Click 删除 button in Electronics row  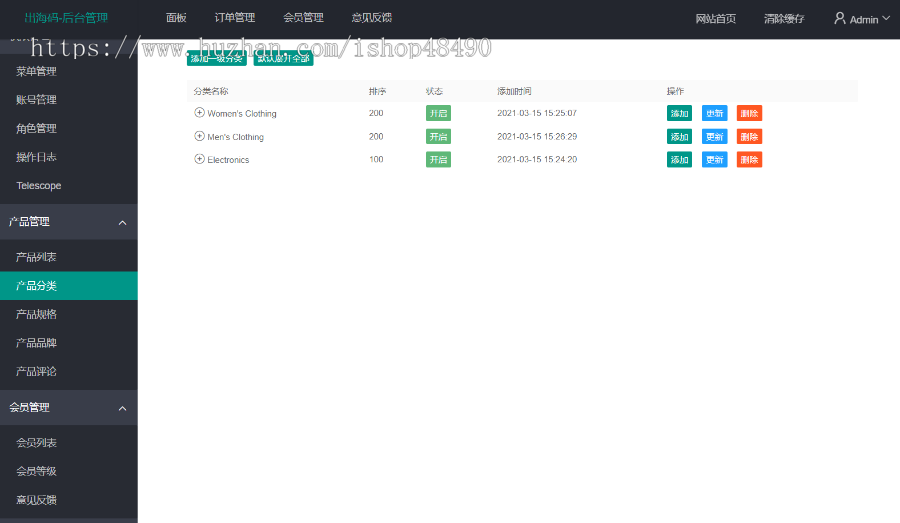click(x=749, y=160)
